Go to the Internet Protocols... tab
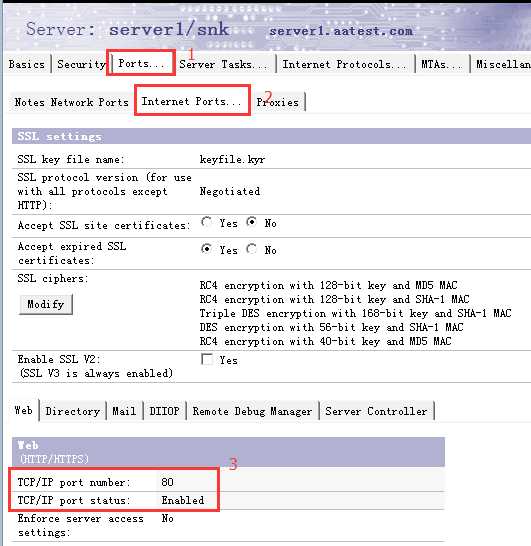 [344, 64]
